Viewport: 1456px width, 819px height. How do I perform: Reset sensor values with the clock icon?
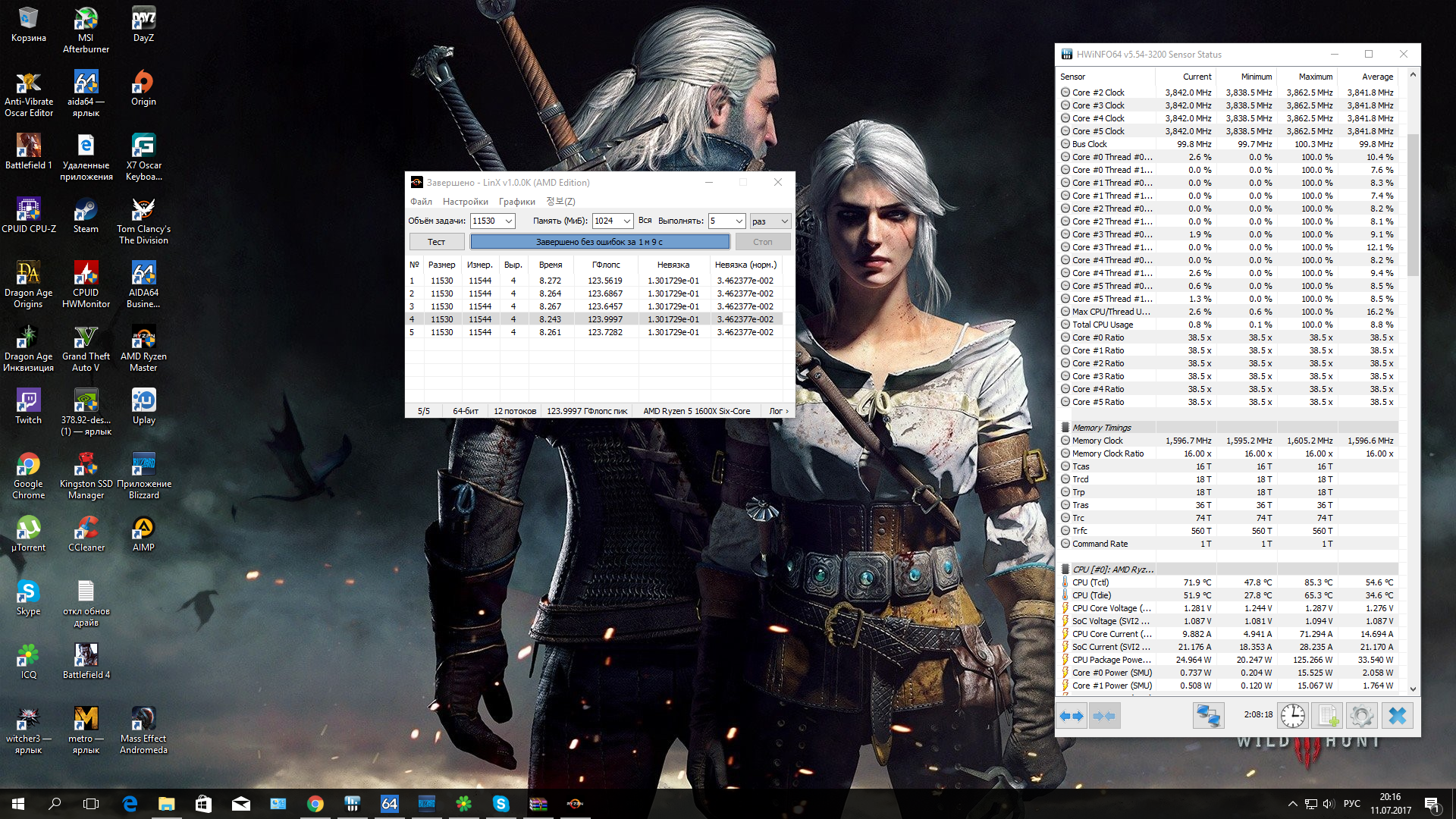1292,716
